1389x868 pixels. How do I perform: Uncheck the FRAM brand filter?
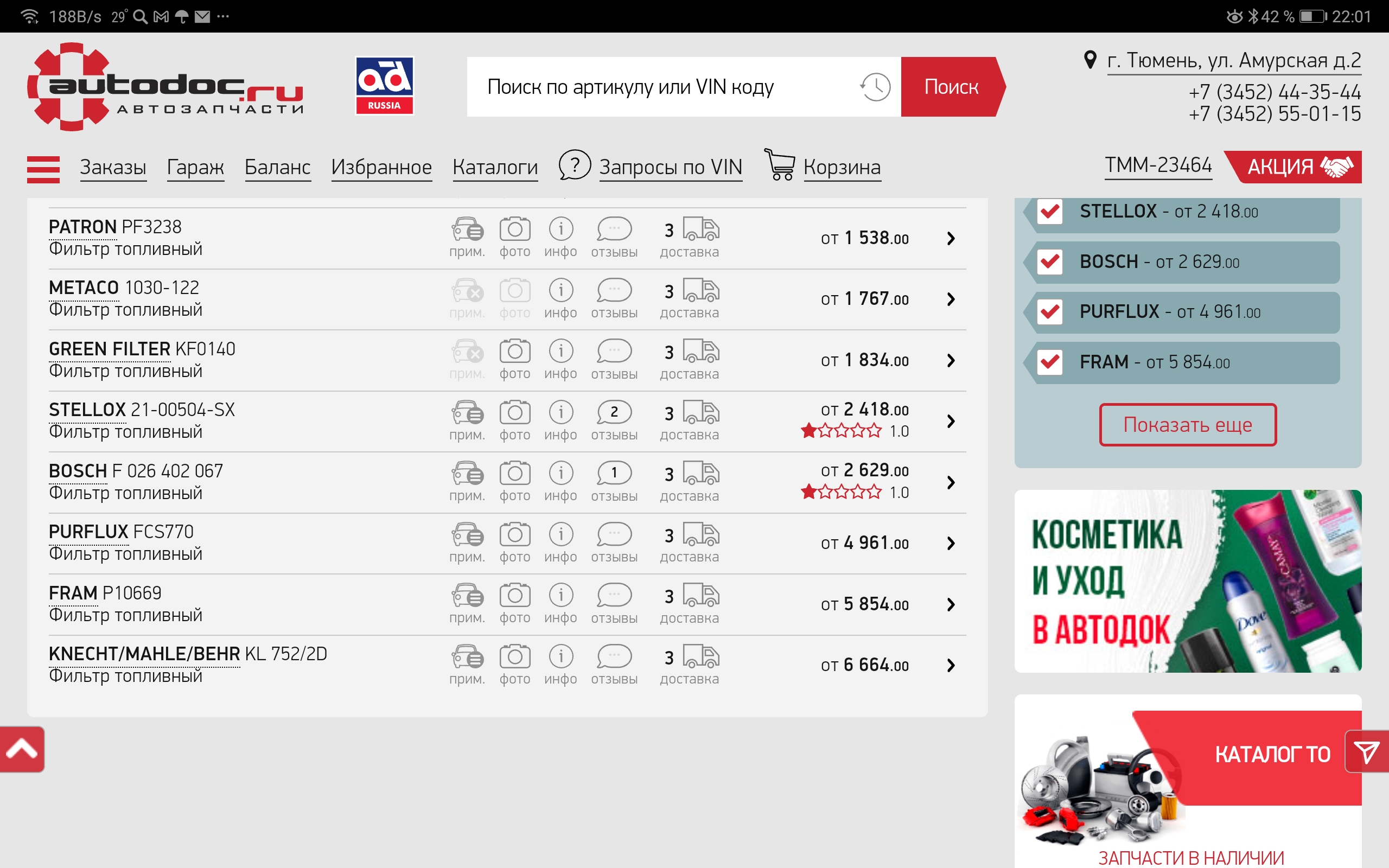point(1050,362)
